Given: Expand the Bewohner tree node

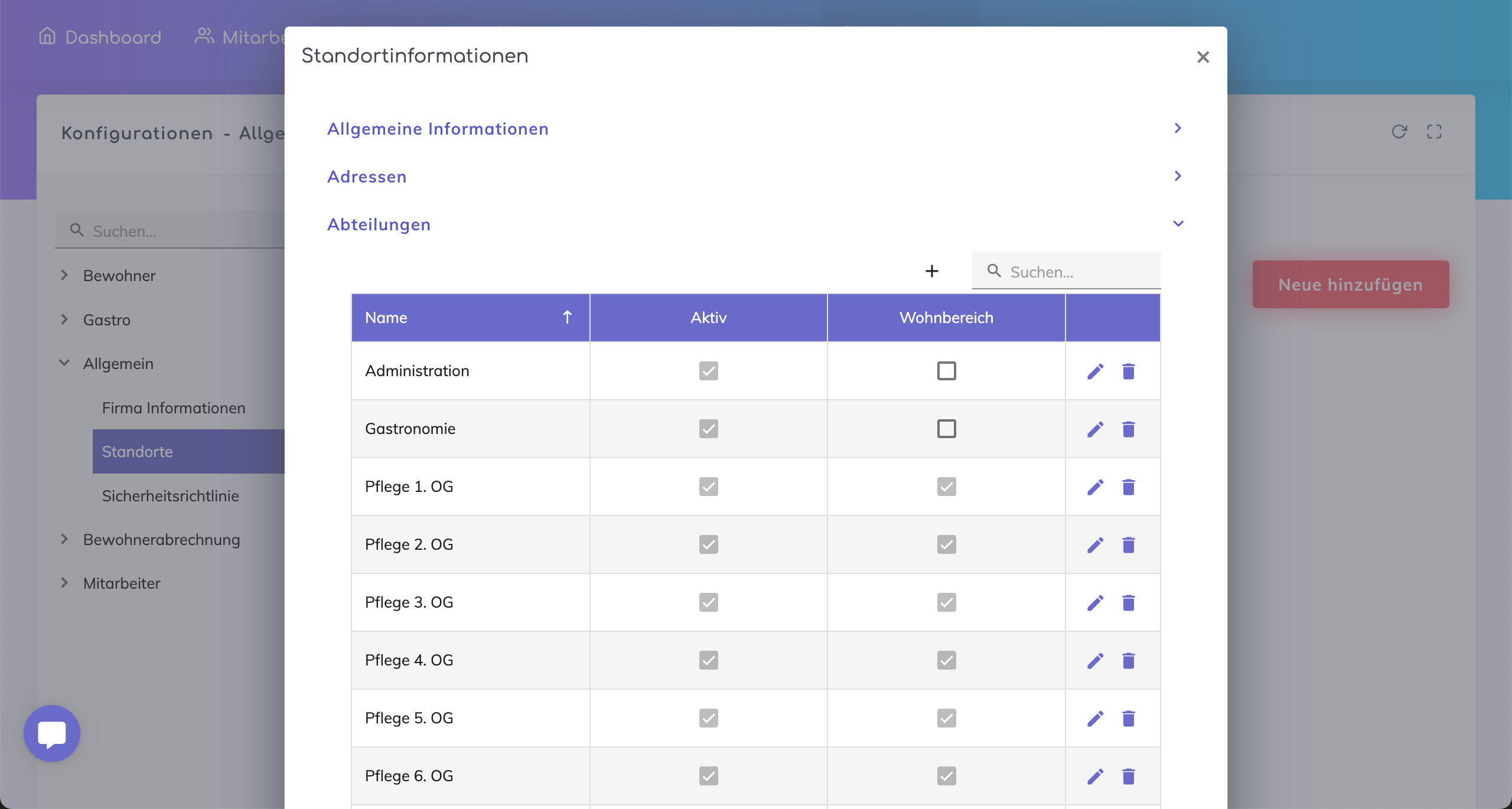Looking at the screenshot, I should click(x=64, y=275).
